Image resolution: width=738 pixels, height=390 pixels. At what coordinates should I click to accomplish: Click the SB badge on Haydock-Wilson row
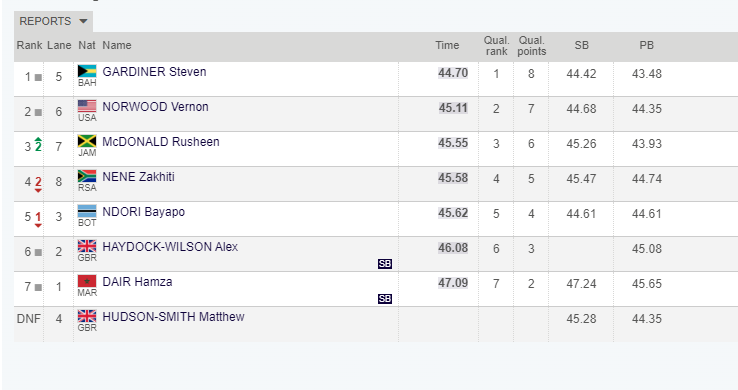point(385,264)
